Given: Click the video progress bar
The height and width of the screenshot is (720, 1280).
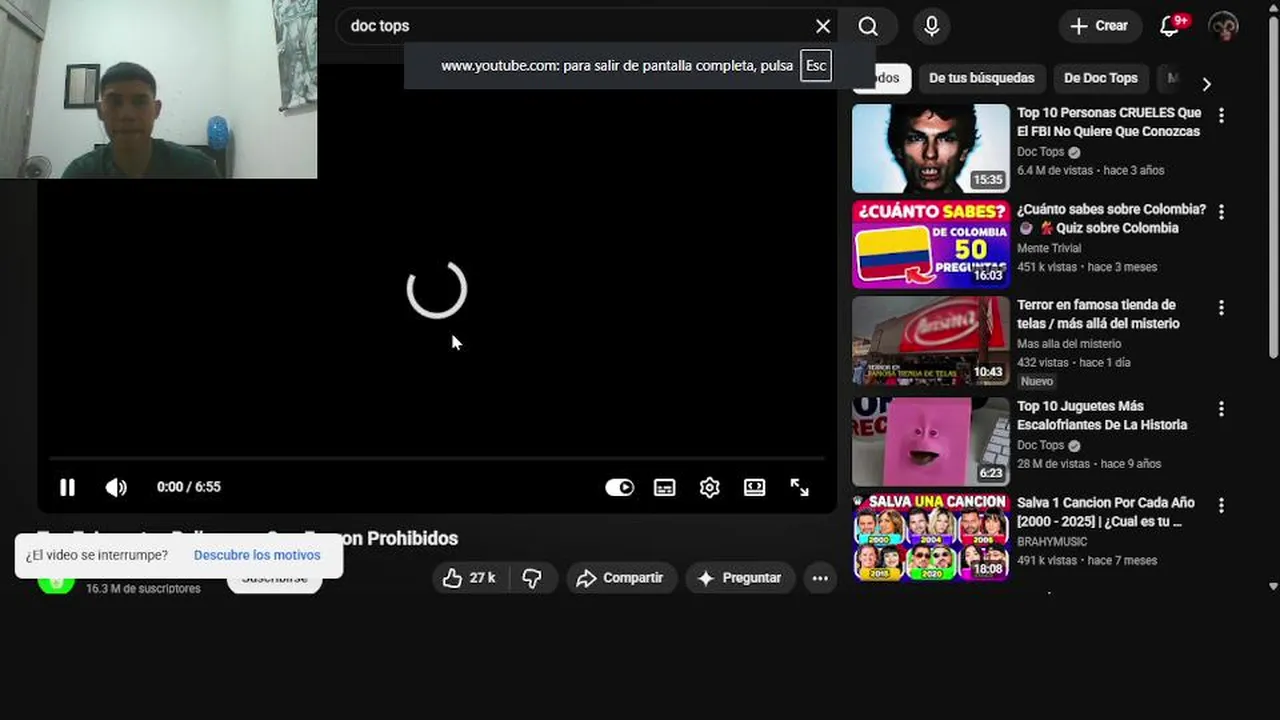Looking at the screenshot, I should [x=437, y=459].
